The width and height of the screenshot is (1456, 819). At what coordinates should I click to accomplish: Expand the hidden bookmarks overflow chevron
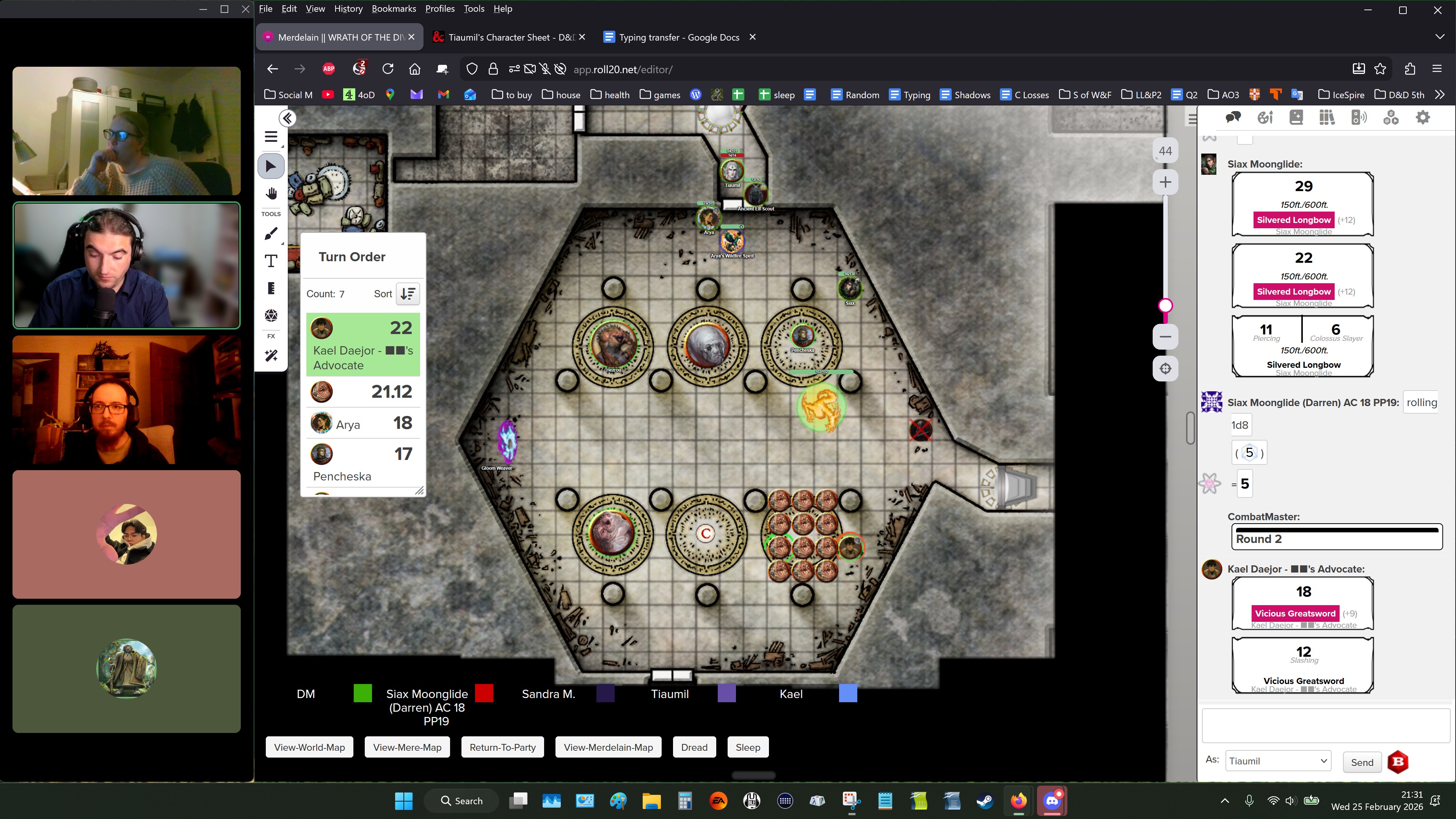click(1439, 94)
